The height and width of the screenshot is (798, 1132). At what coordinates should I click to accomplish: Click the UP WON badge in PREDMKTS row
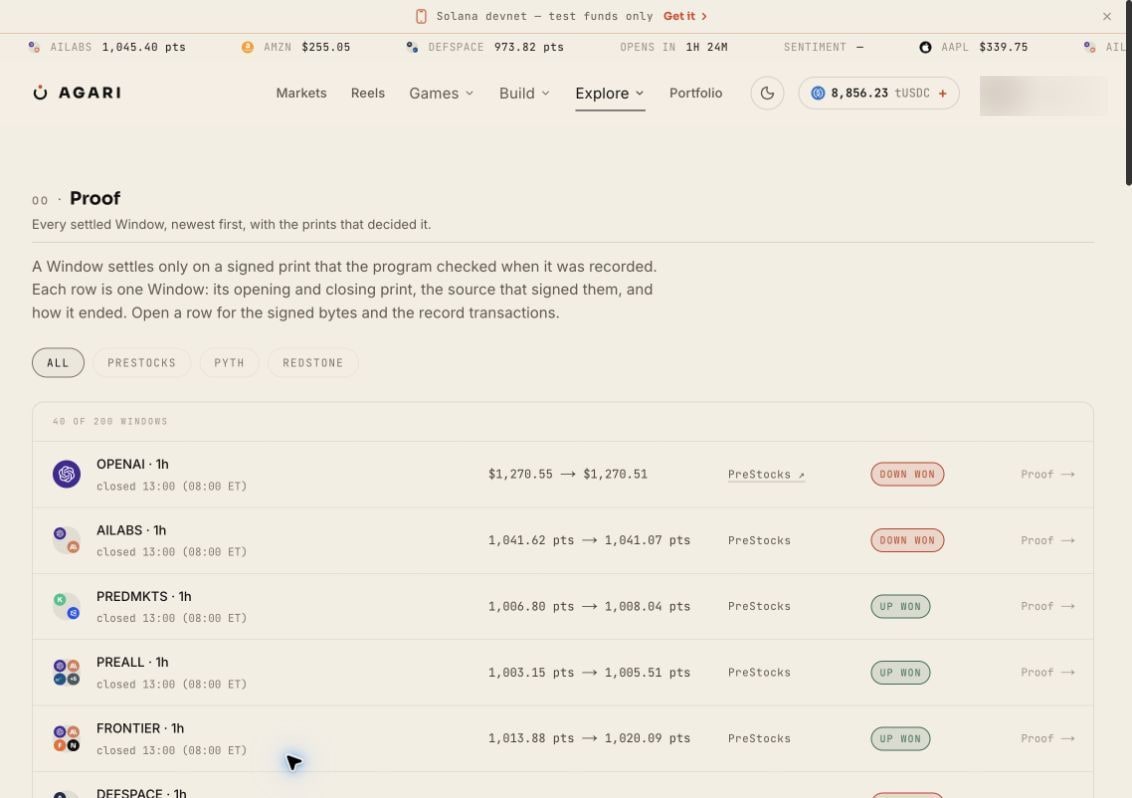(x=900, y=606)
